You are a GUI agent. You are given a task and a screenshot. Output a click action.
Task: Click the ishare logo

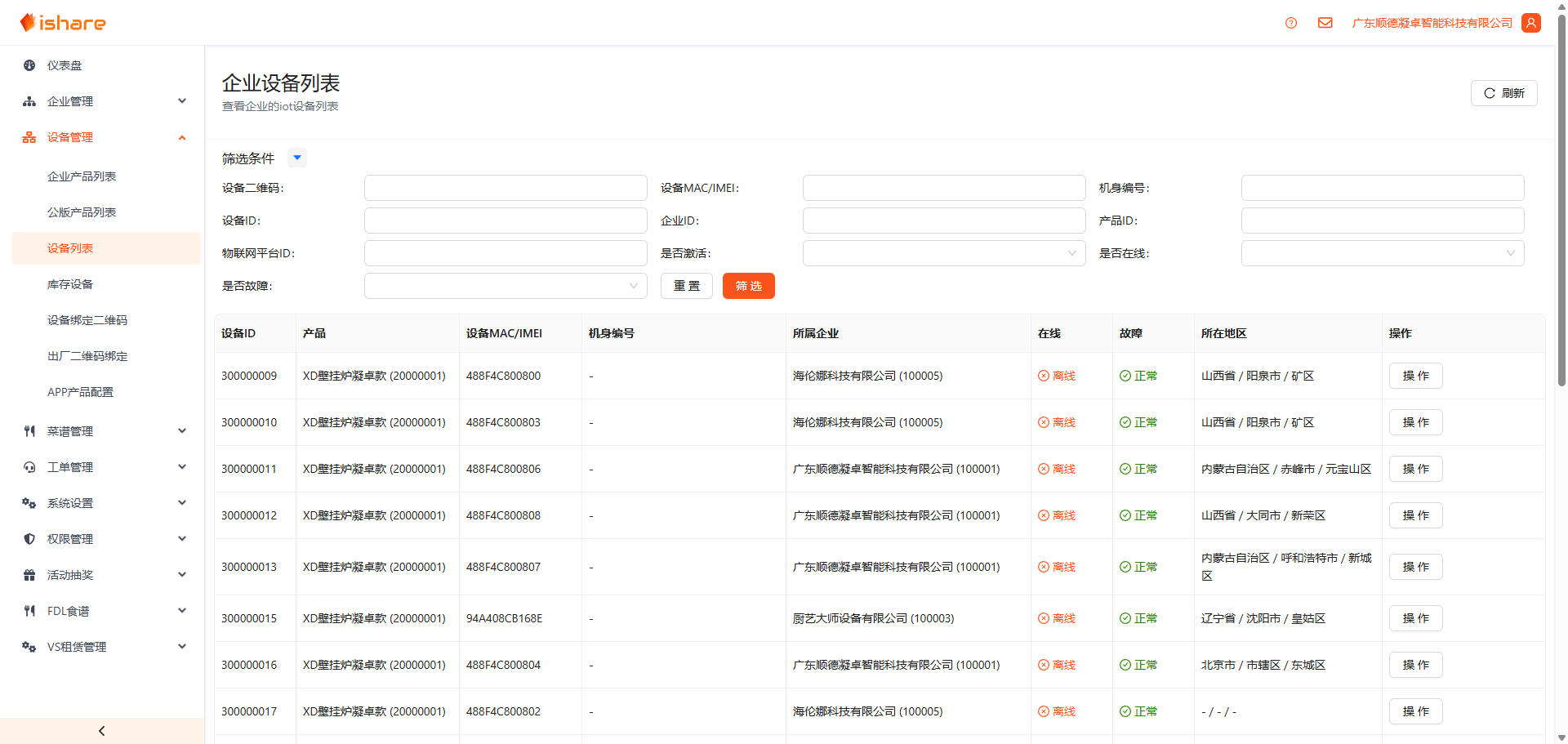(63, 23)
